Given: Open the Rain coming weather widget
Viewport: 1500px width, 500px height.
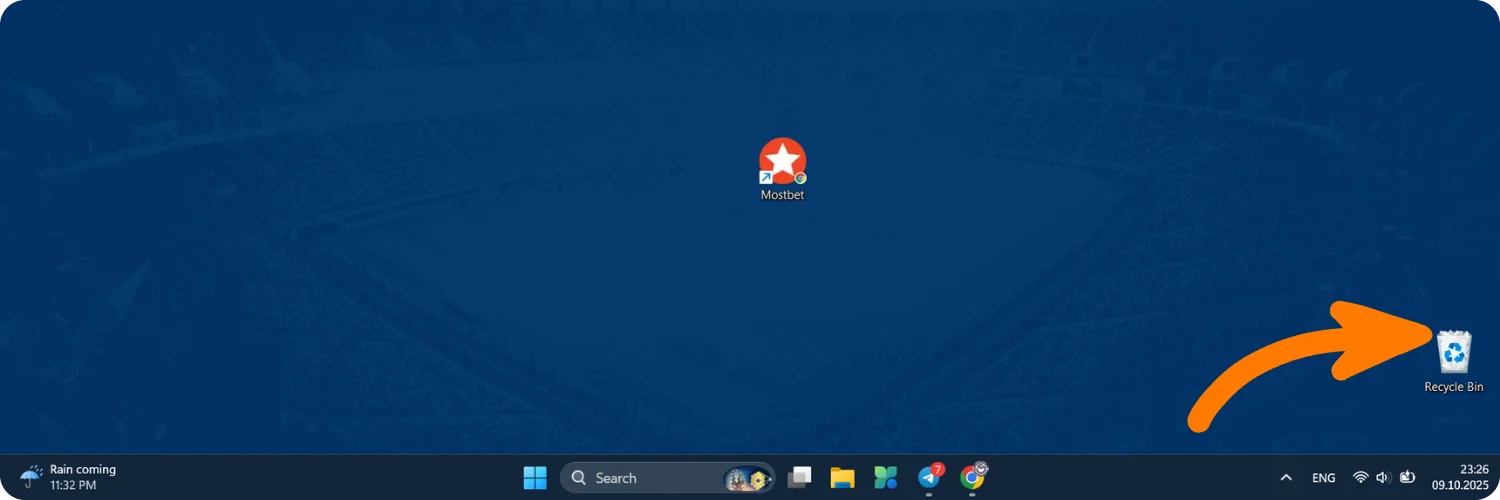Looking at the screenshot, I should [68, 477].
